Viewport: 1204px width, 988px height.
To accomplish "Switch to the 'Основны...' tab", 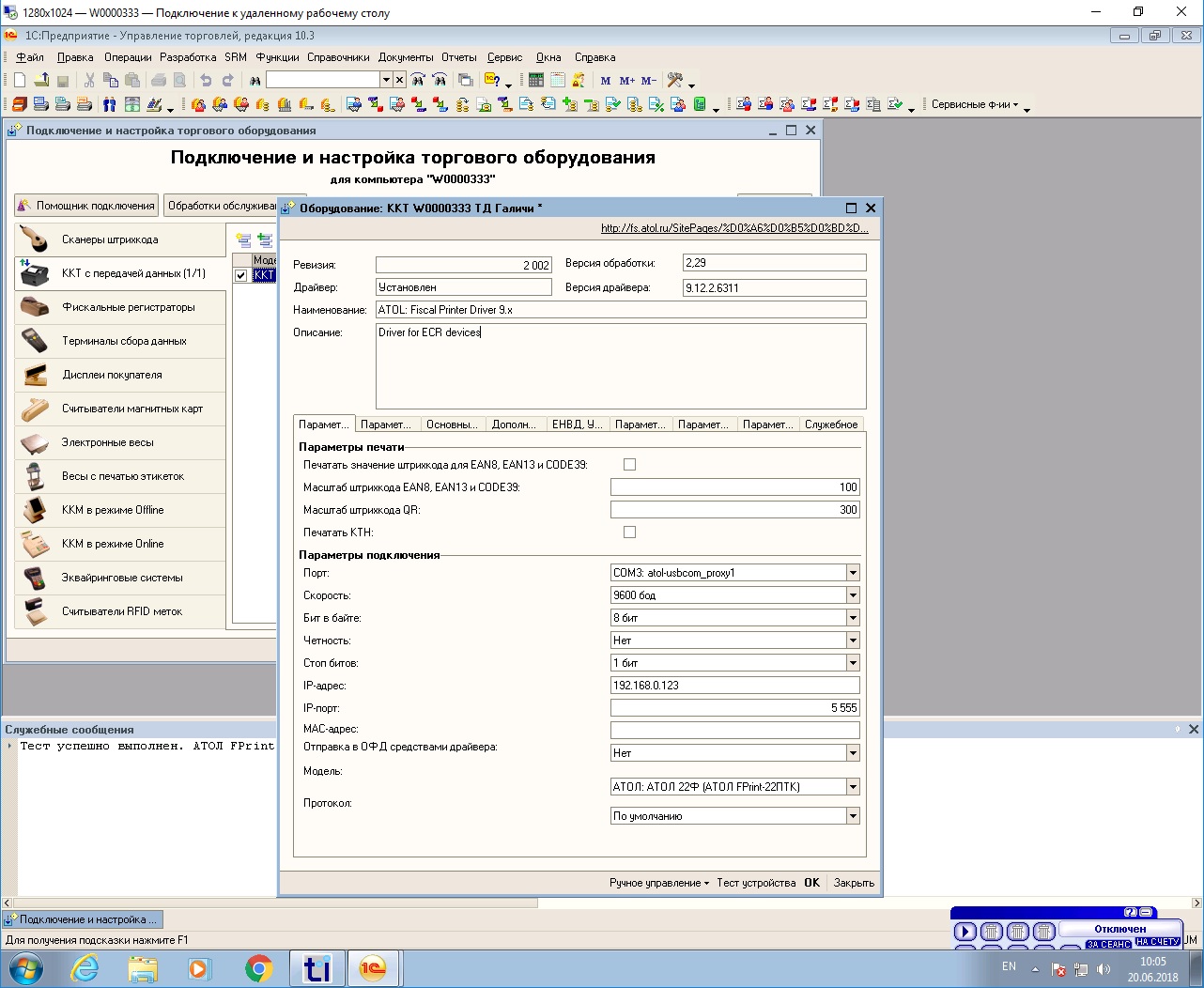I will pyautogui.click(x=452, y=425).
